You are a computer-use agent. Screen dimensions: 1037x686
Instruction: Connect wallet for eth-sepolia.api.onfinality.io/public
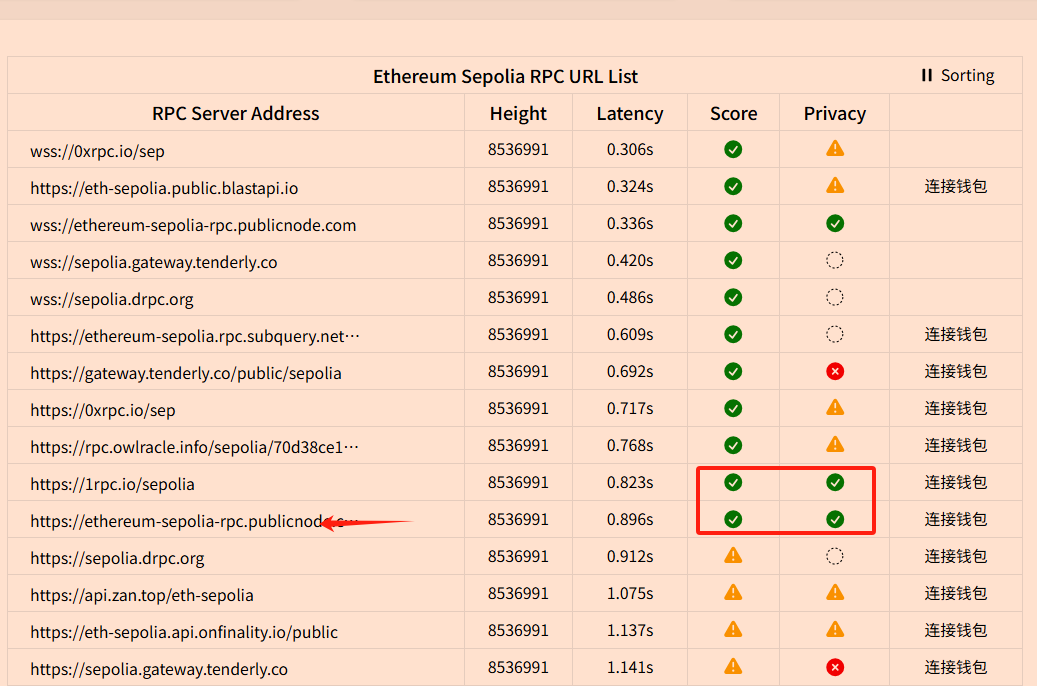[956, 631]
